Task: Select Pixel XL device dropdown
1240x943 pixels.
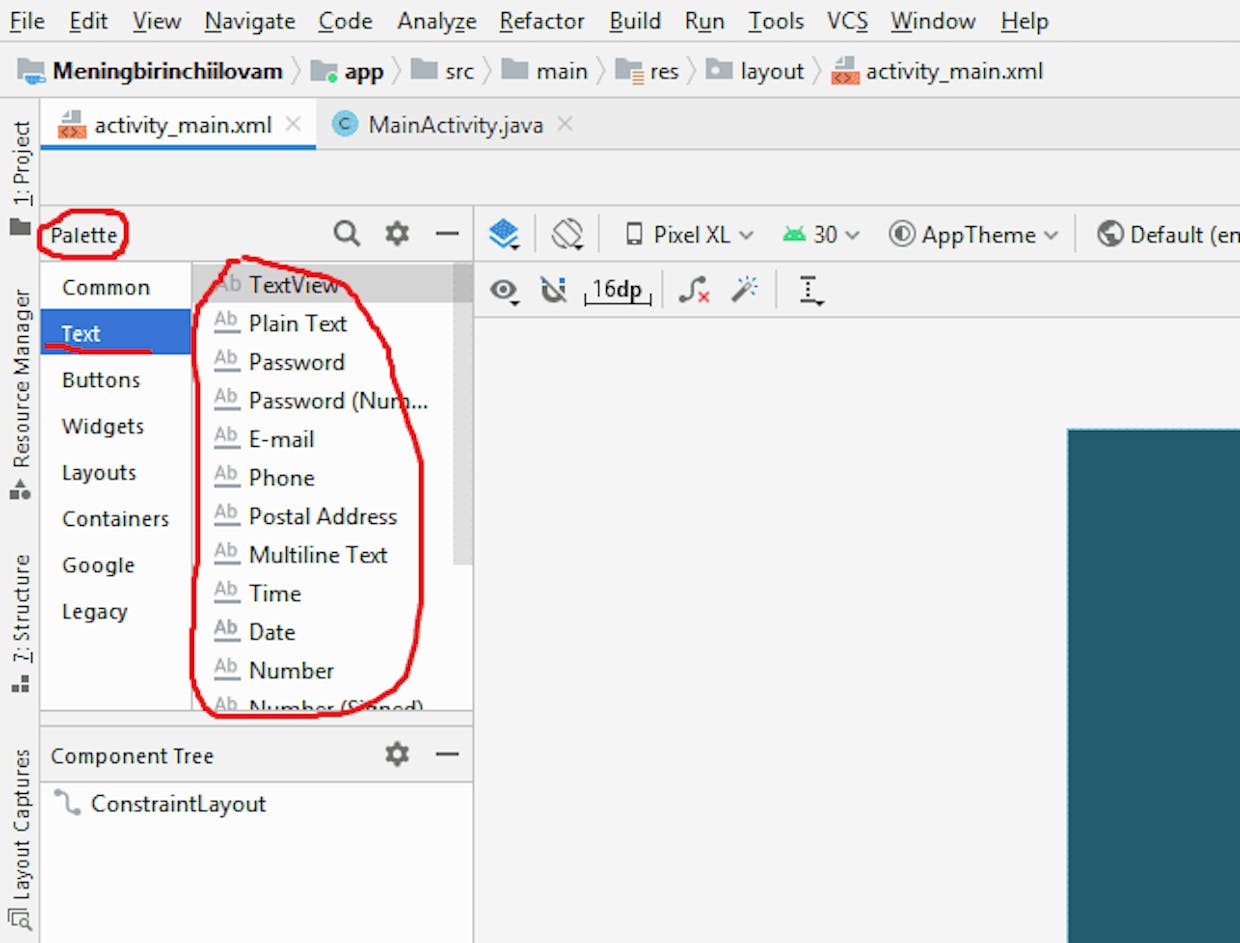Action: [x=689, y=235]
